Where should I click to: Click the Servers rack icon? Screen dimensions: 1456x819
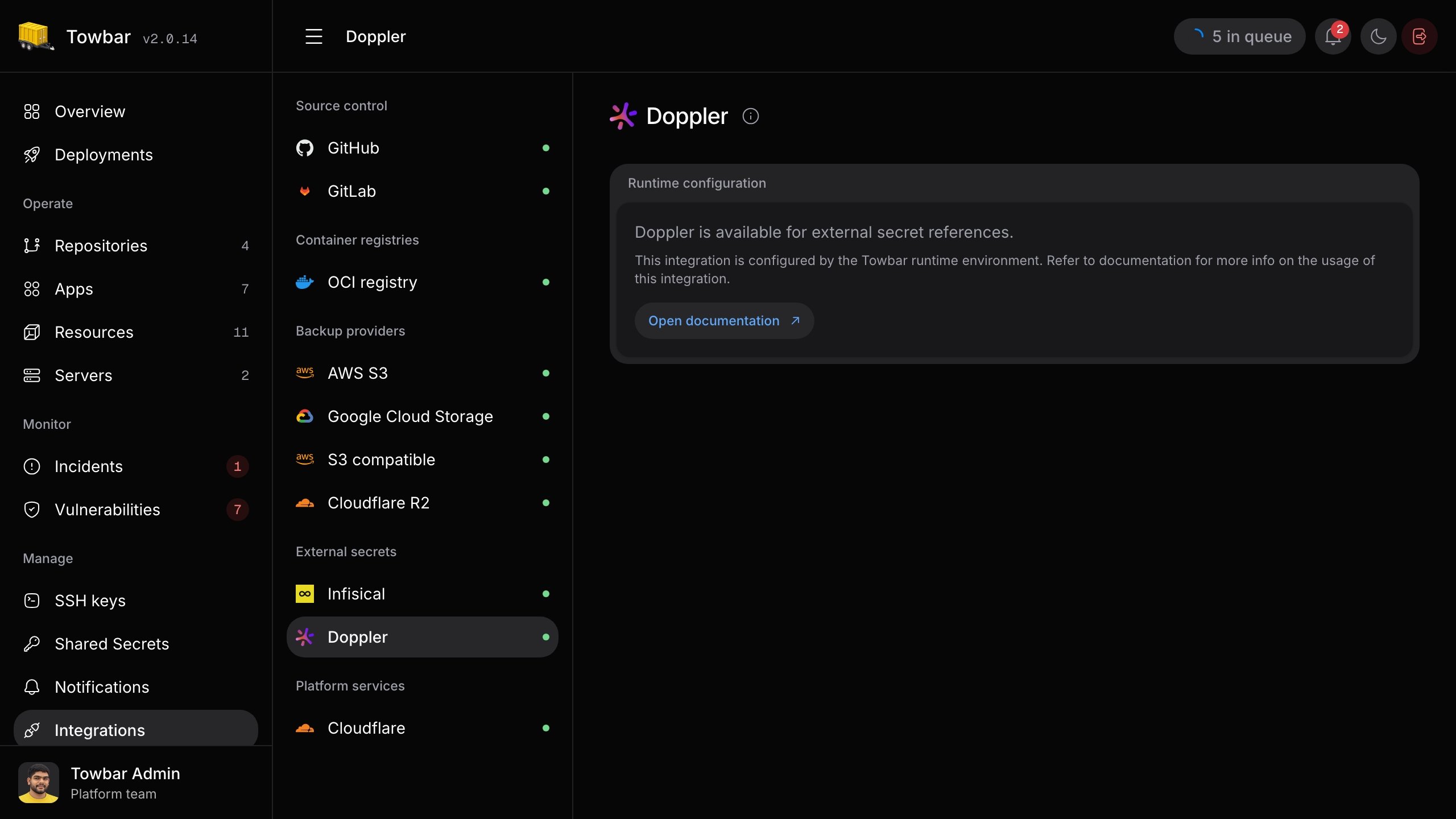click(32, 375)
